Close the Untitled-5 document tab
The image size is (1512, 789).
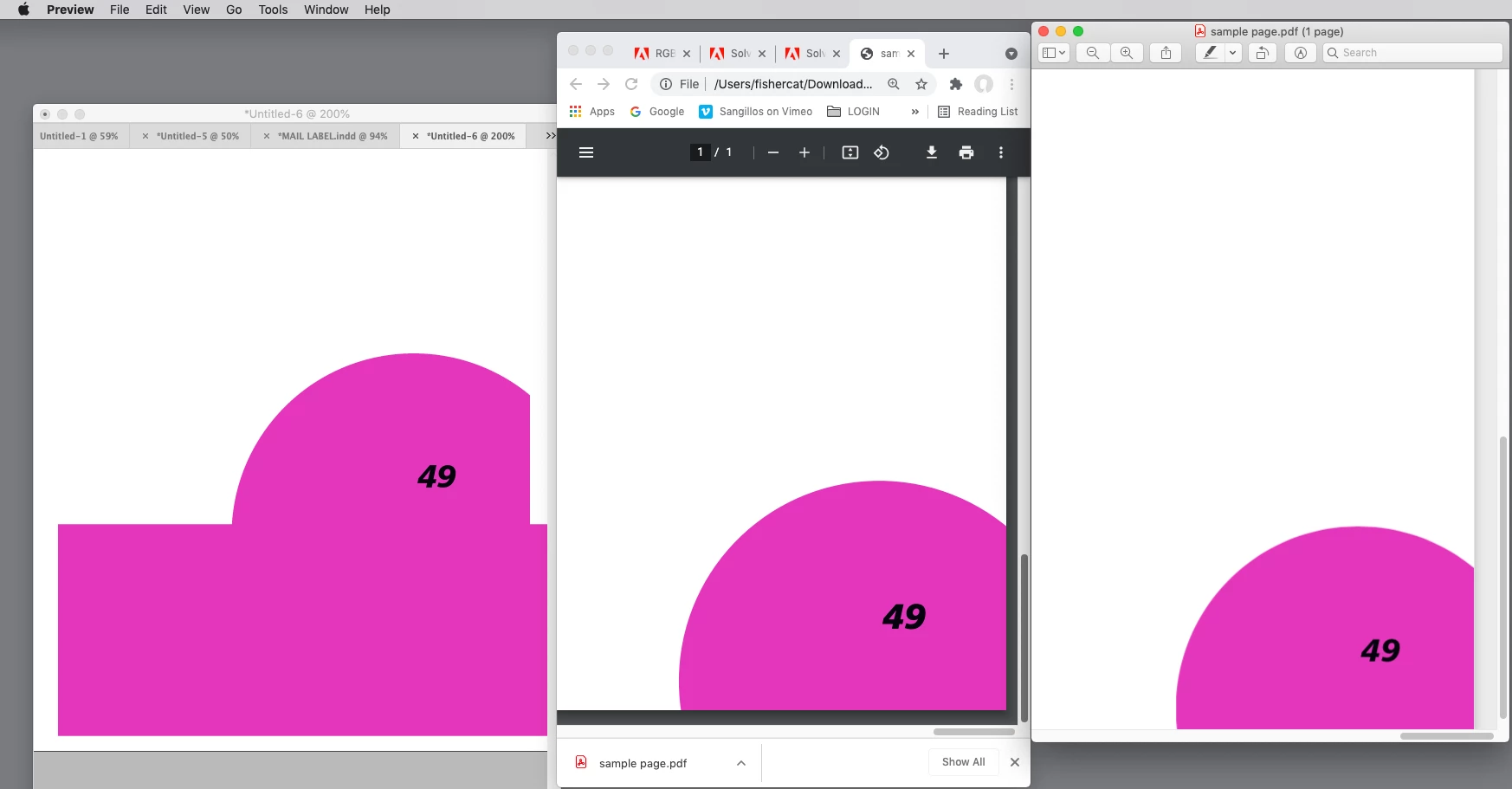[x=145, y=136]
